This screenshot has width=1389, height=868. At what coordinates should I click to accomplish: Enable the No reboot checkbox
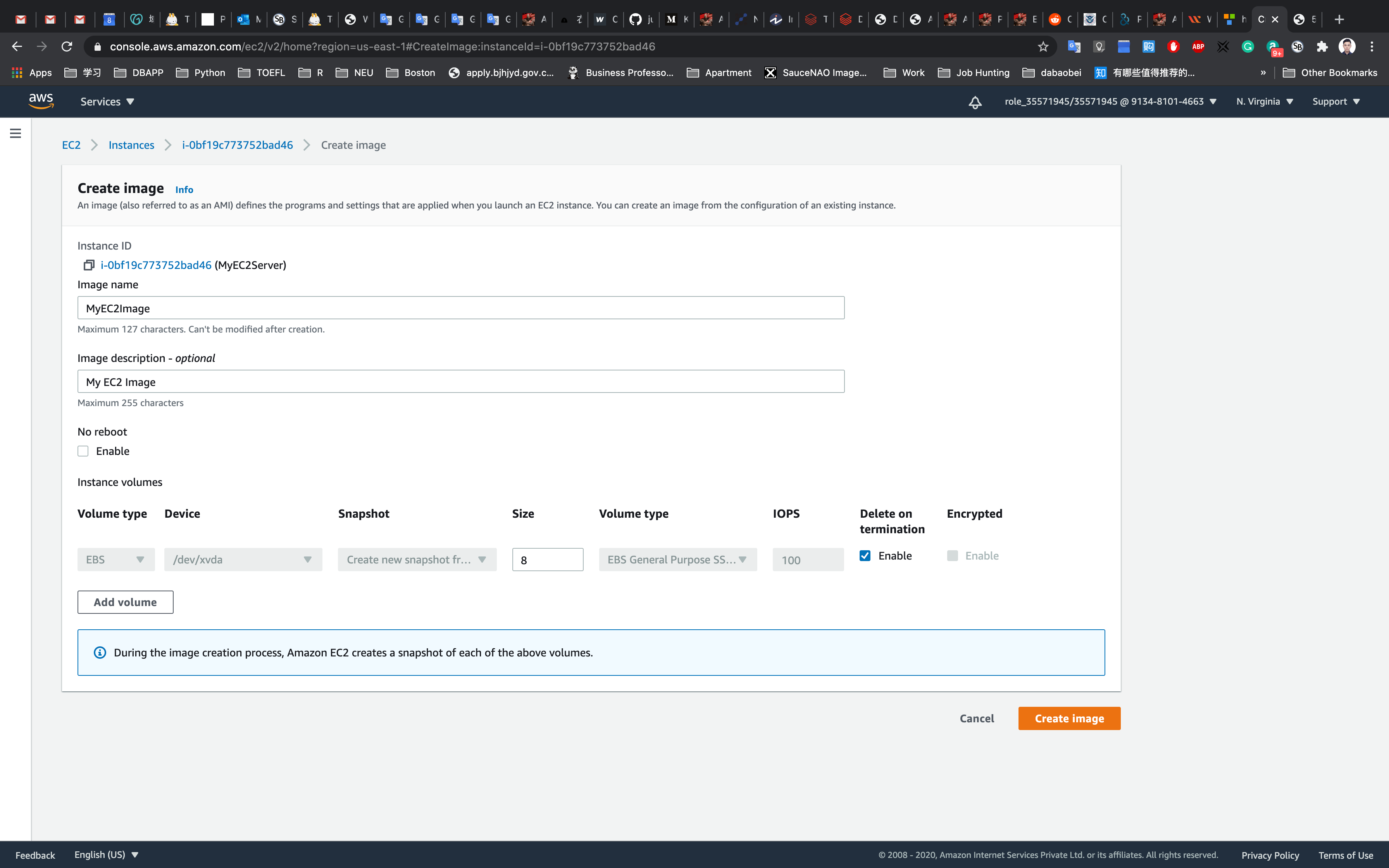83,451
